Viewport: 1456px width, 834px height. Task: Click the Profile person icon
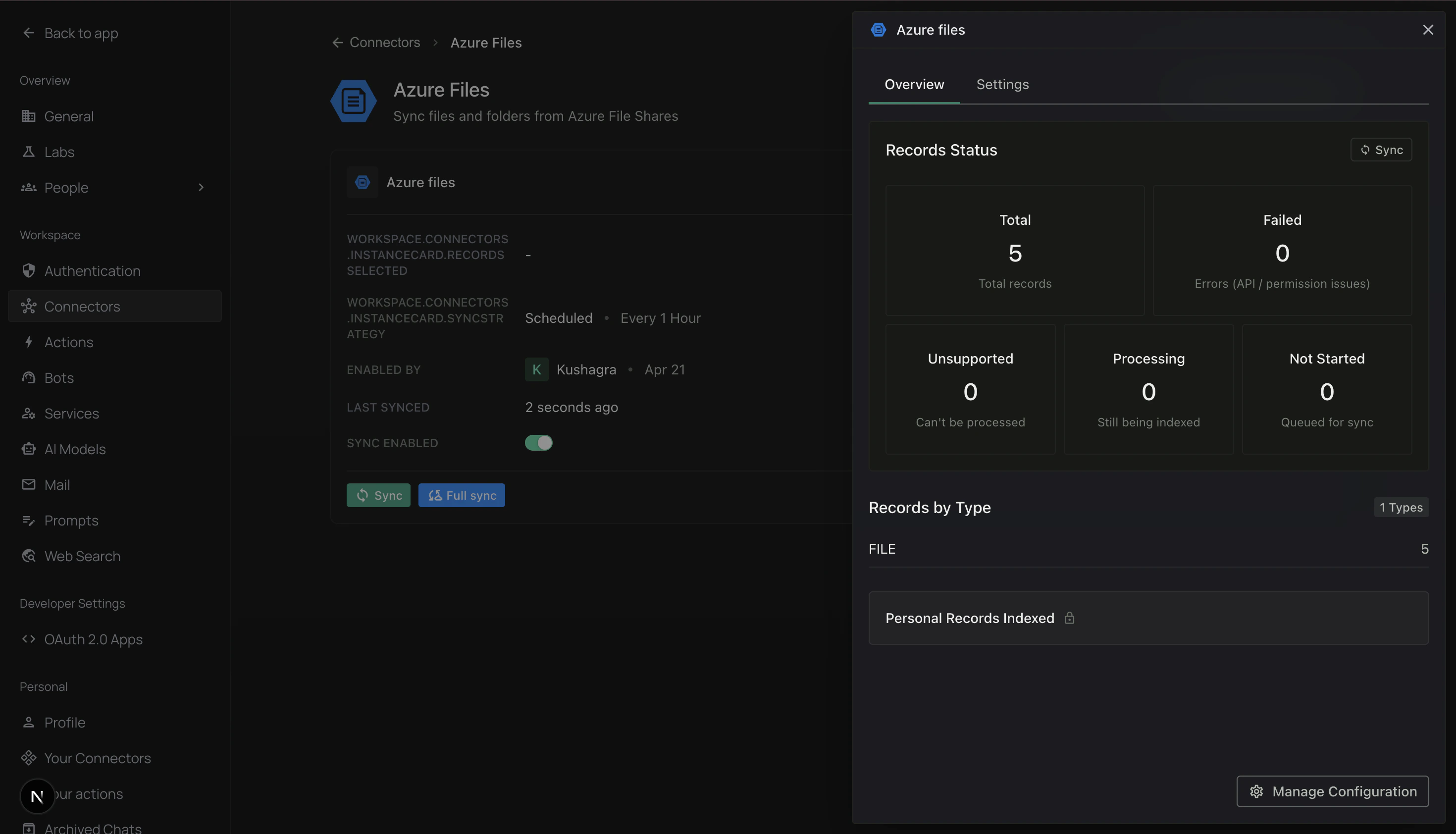click(29, 722)
